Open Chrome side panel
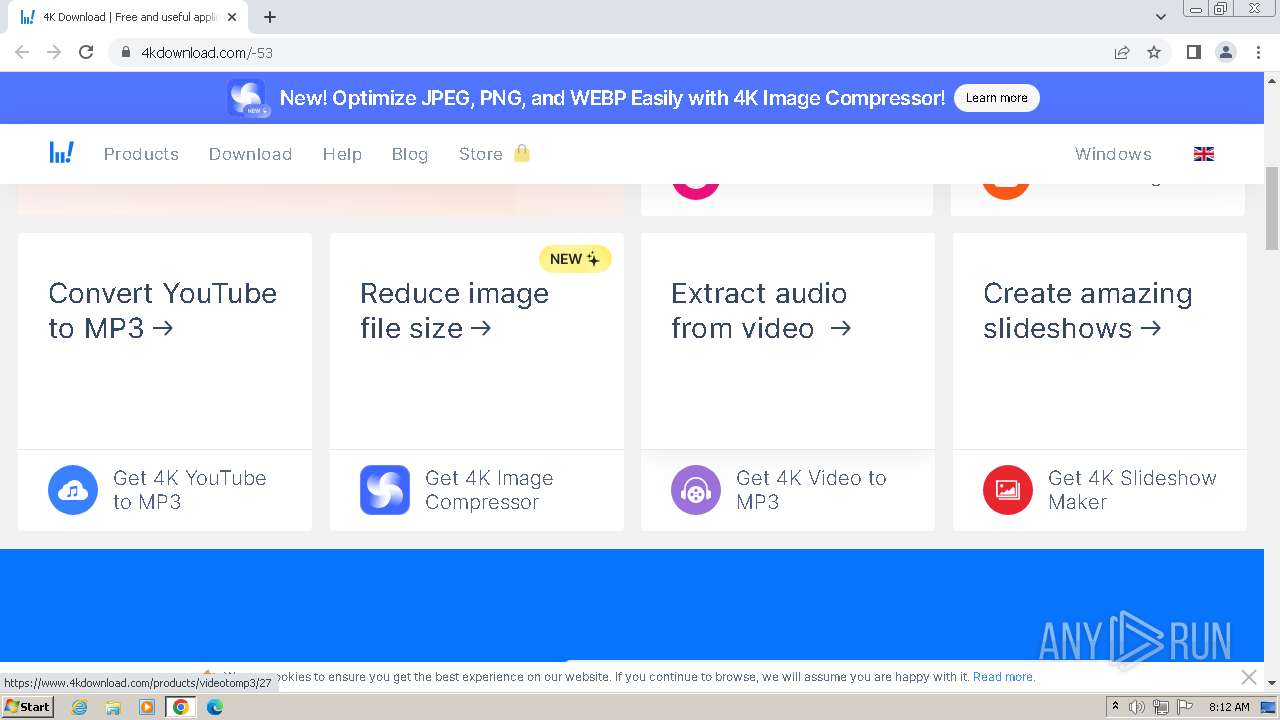The image size is (1280, 720). point(1194,52)
